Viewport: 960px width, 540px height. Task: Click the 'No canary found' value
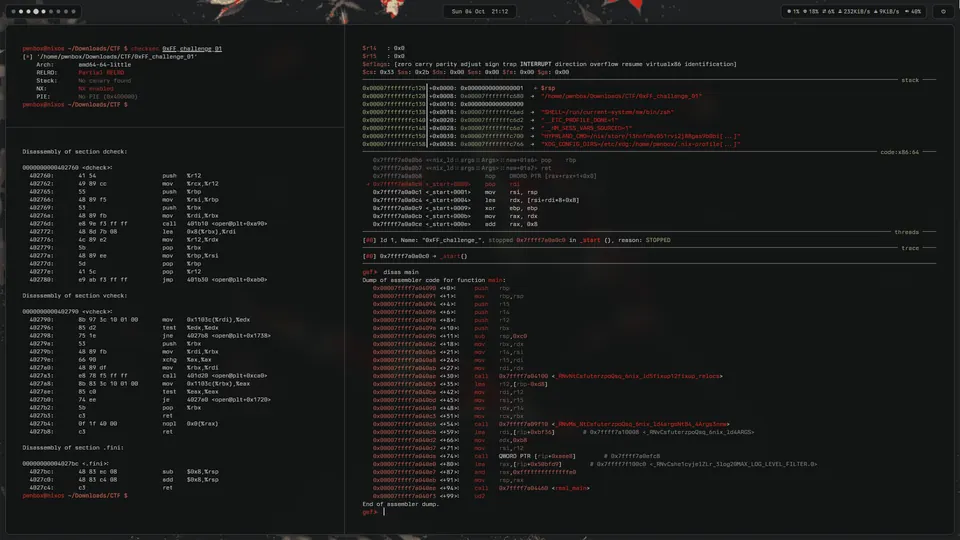[104, 80]
